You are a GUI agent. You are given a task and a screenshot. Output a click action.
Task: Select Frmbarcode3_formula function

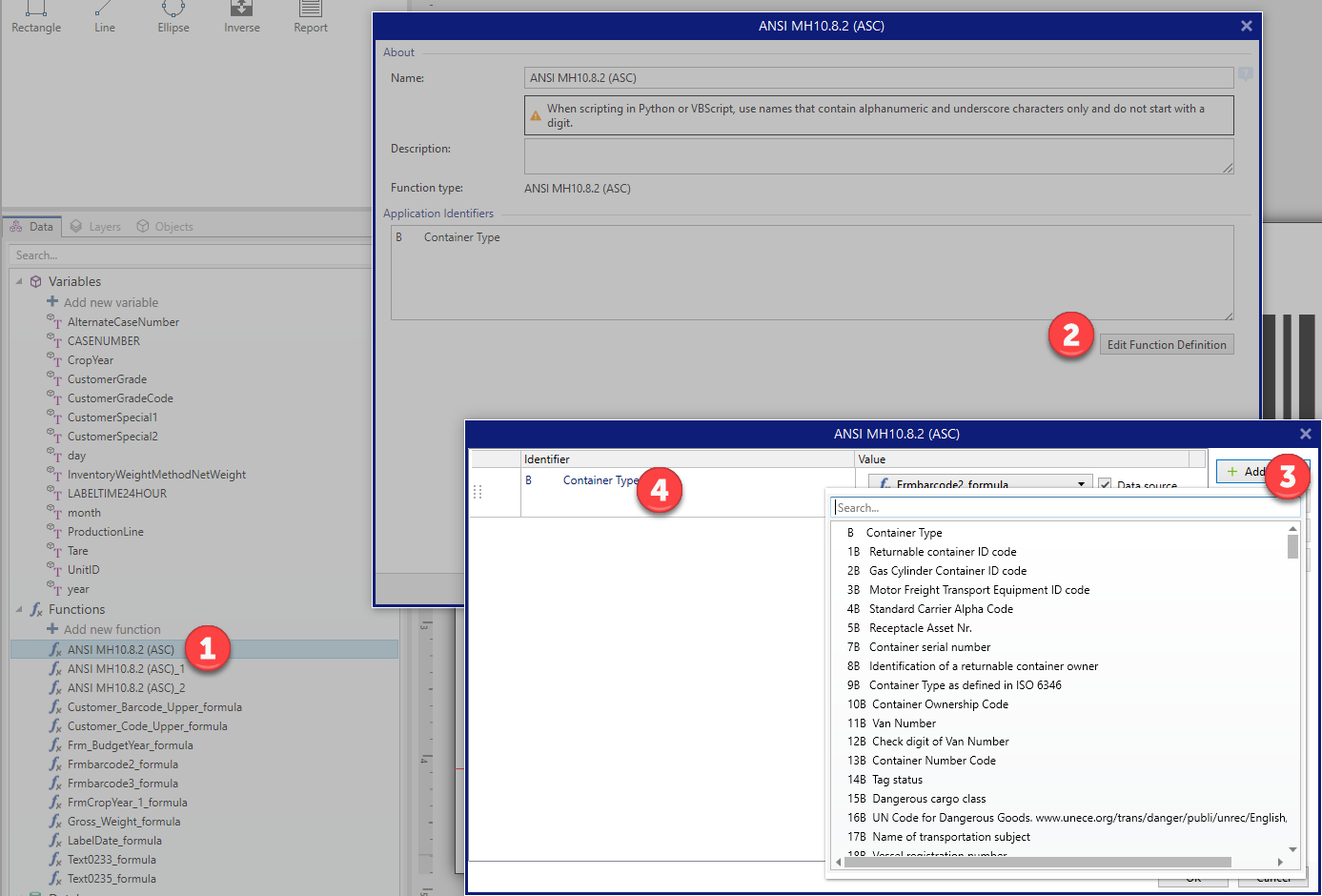pyautogui.click(x=122, y=784)
